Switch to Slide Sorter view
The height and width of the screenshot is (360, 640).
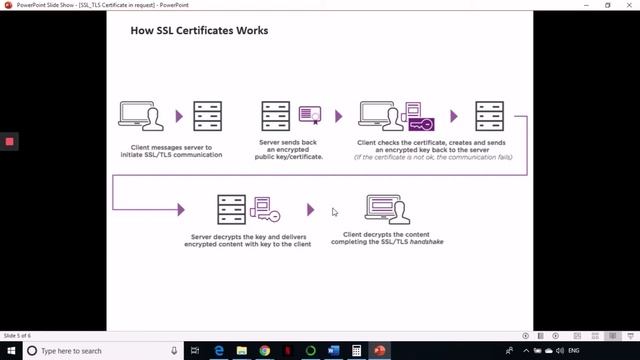[x=595, y=336]
